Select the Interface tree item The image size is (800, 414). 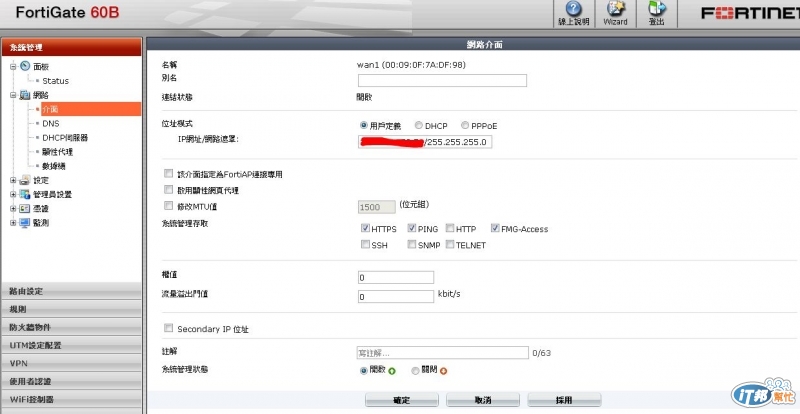click(x=91, y=109)
